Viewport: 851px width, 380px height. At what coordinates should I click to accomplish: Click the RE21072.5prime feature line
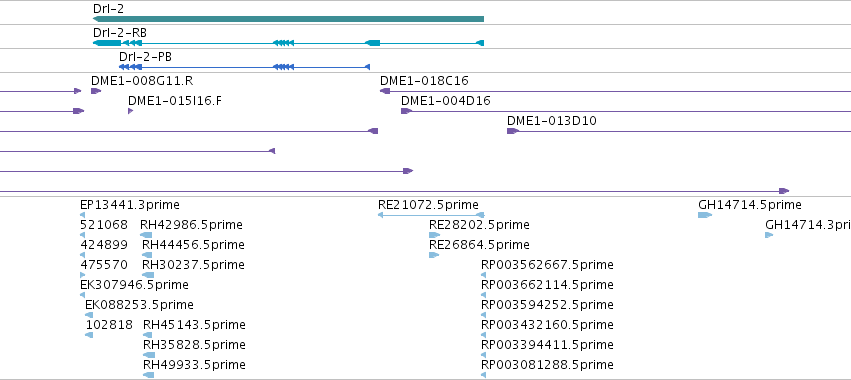pos(431,215)
